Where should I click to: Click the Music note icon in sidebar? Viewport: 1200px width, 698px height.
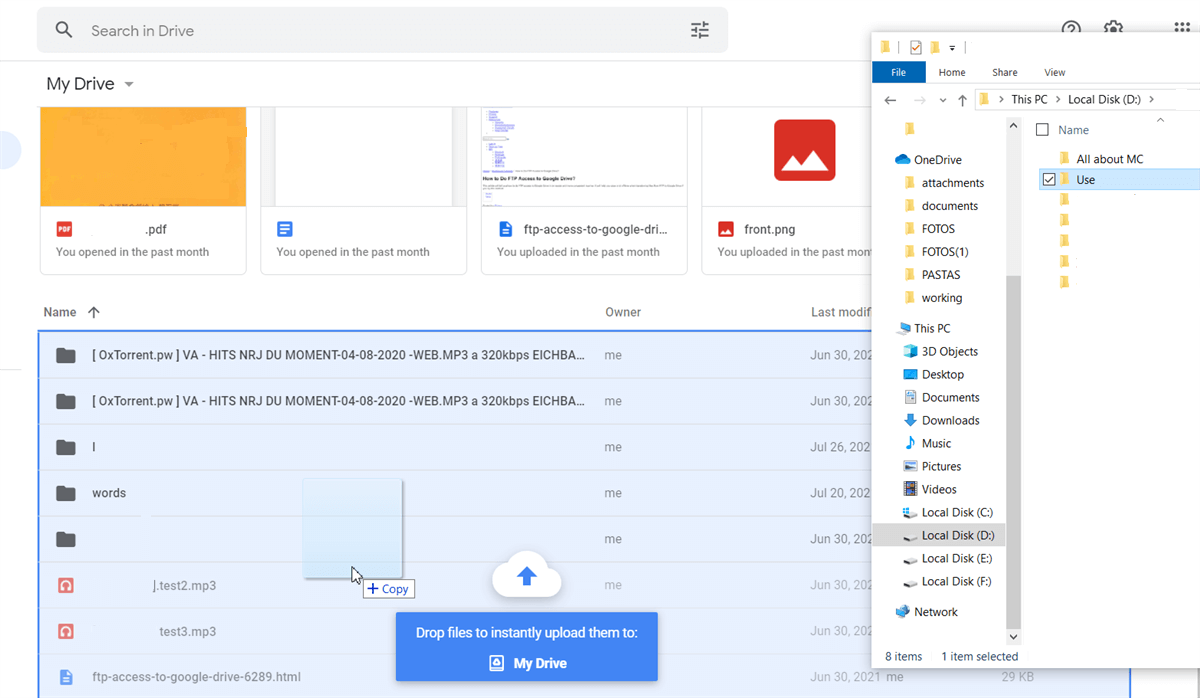[x=910, y=443]
